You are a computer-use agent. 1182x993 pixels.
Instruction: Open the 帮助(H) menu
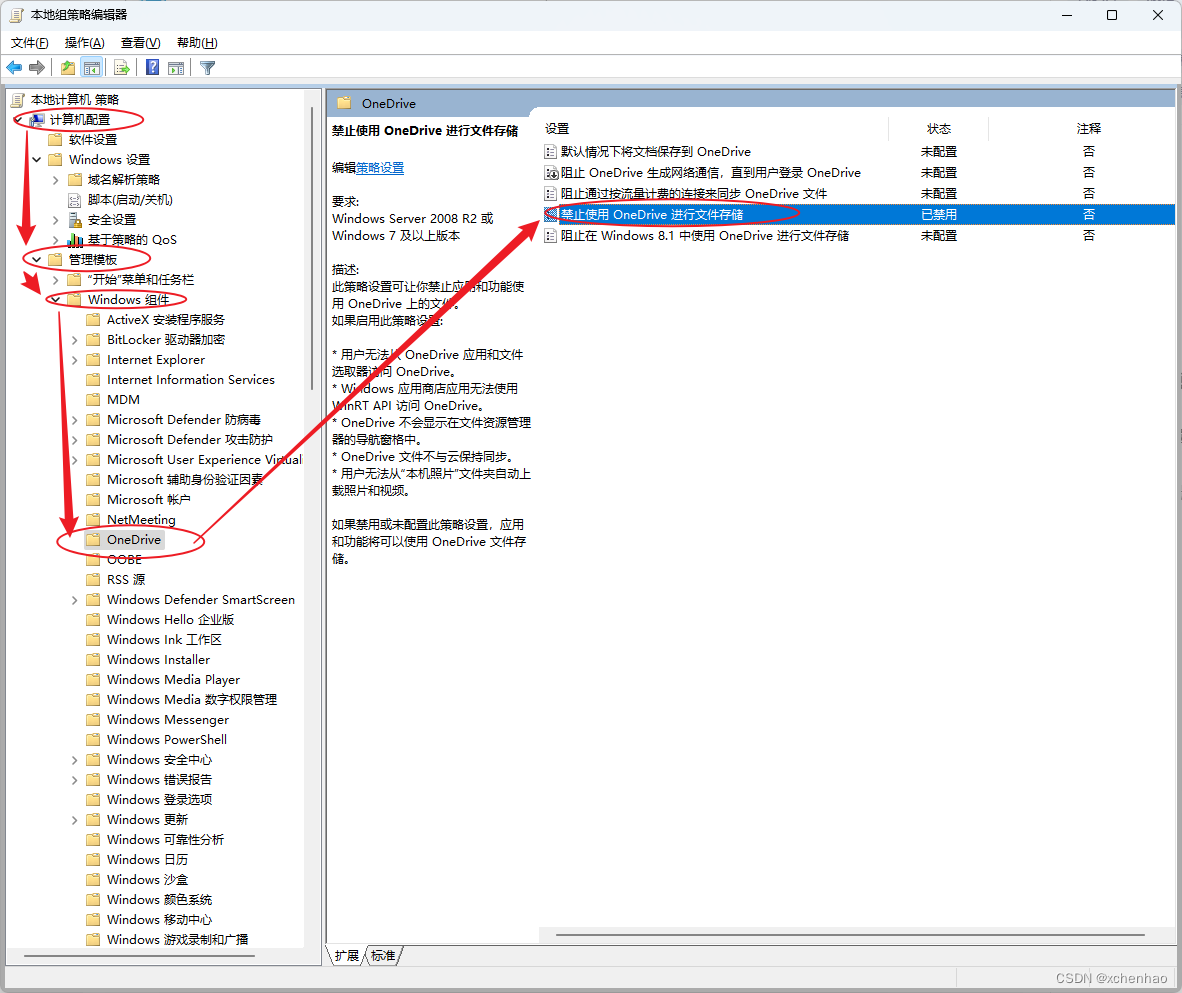(197, 43)
